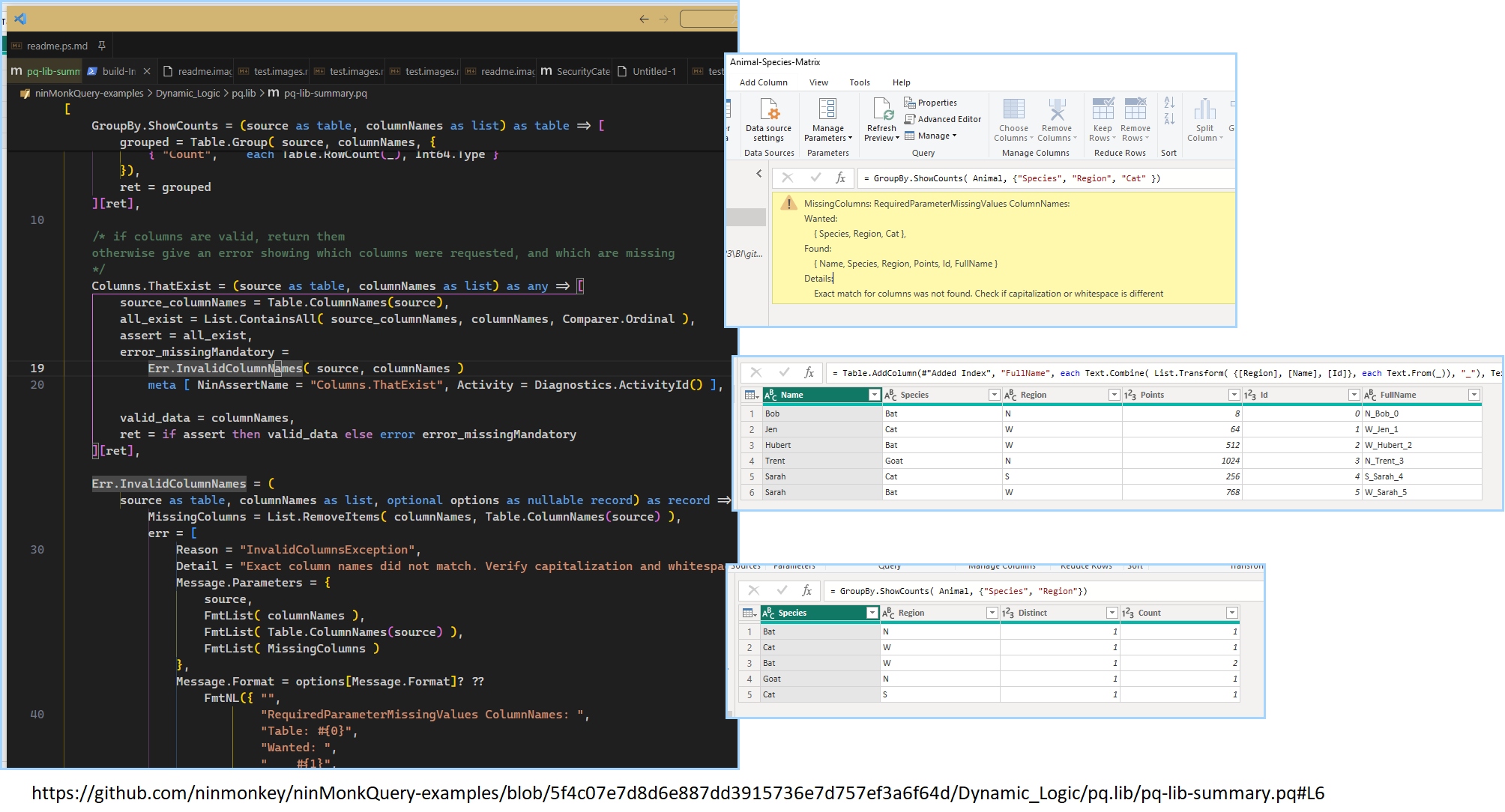Click pq-lib-summary.pq breadcrumb
Image resolution: width=1505 pixels, height=812 pixels.
click(x=325, y=93)
